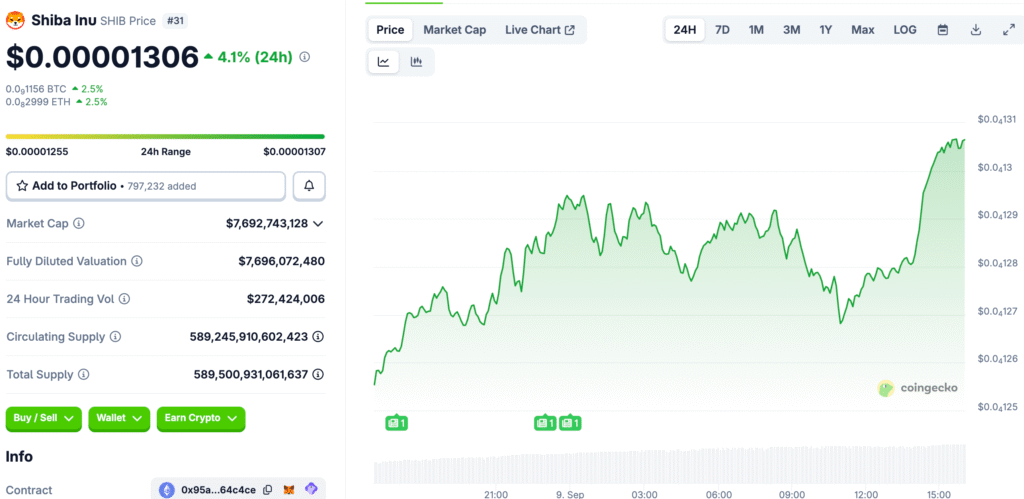Viewport: 1024px width, 499px height.
Task: Click the 0.0₉1156 BTC value
Action: pos(36,89)
